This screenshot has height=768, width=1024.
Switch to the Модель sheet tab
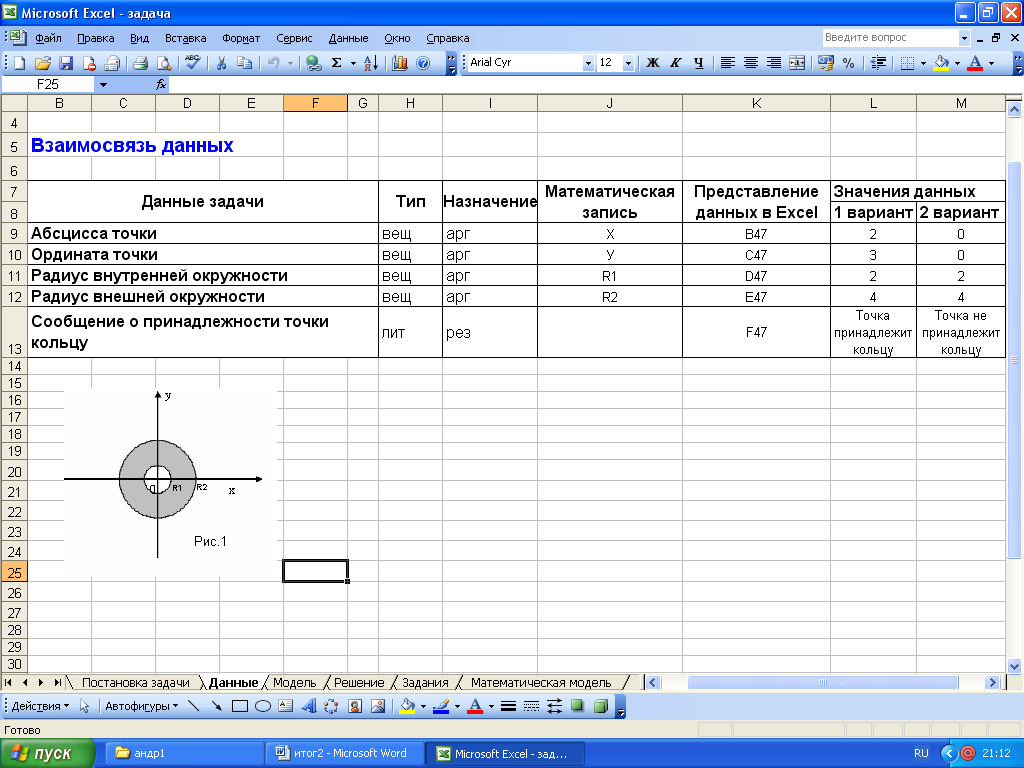tap(294, 682)
